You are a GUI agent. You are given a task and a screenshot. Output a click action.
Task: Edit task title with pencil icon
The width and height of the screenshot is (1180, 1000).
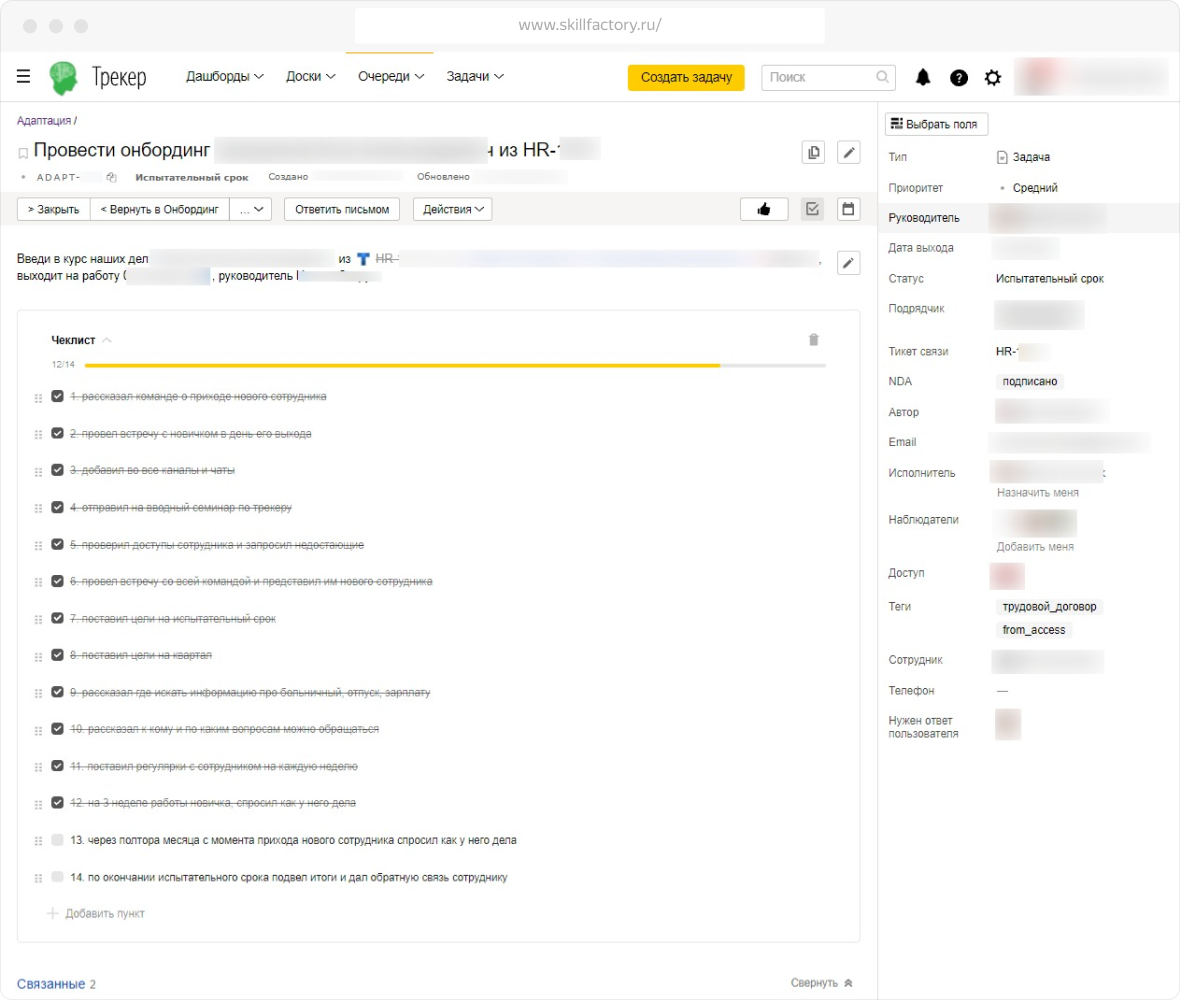click(x=848, y=152)
